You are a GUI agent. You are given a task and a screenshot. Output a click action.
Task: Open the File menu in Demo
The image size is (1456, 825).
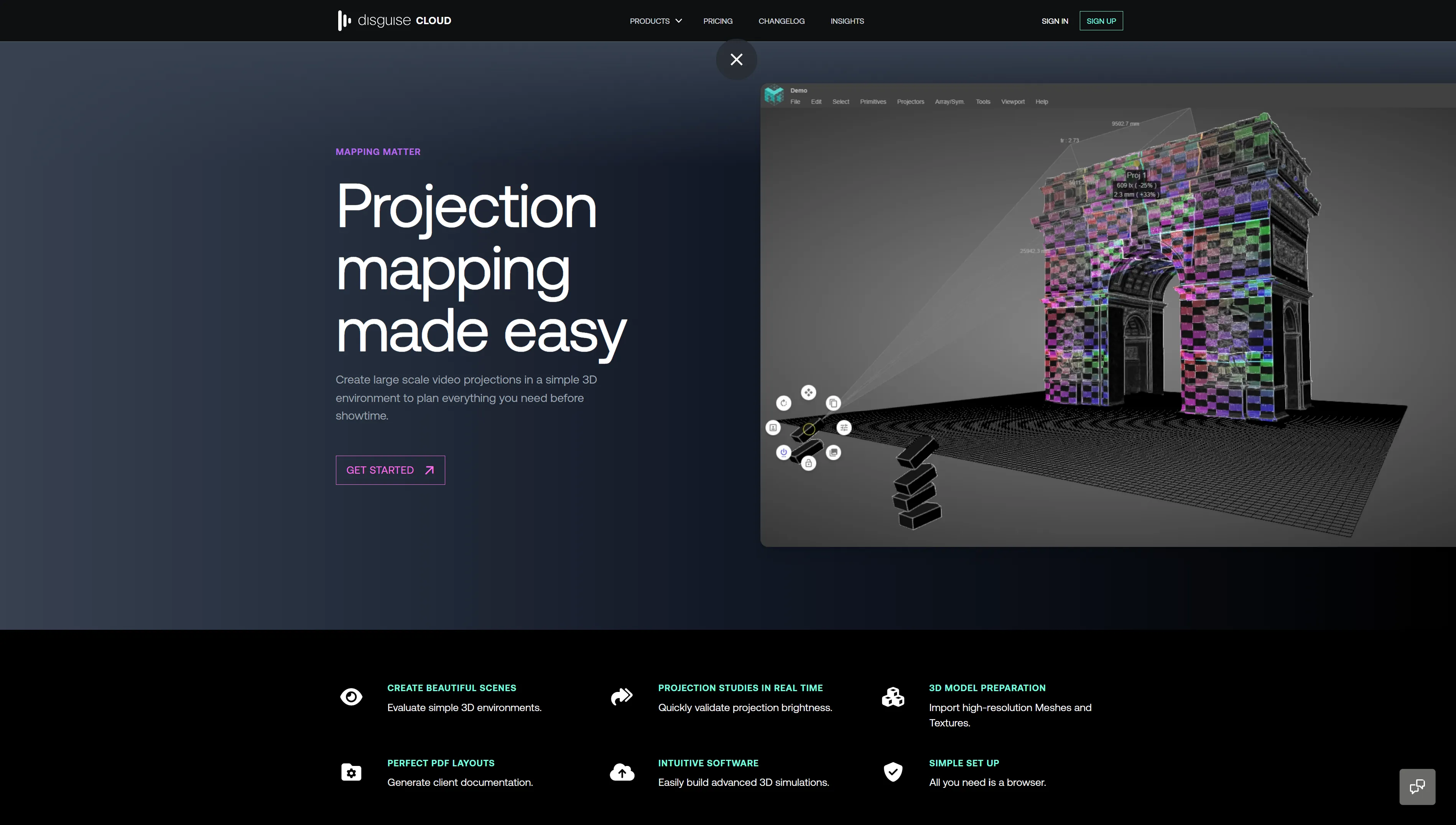click(x=795, y=101)
